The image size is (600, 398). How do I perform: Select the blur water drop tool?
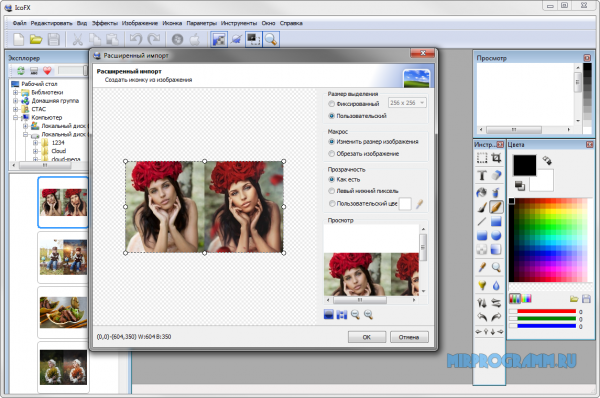496,285
